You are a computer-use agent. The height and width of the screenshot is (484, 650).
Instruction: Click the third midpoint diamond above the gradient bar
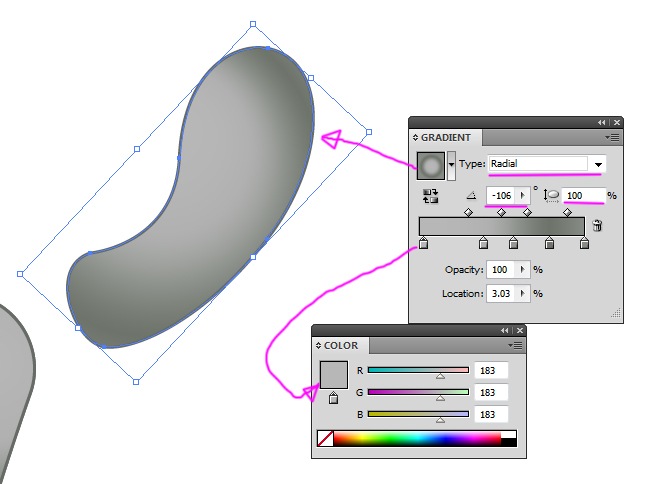click(527, 213)
